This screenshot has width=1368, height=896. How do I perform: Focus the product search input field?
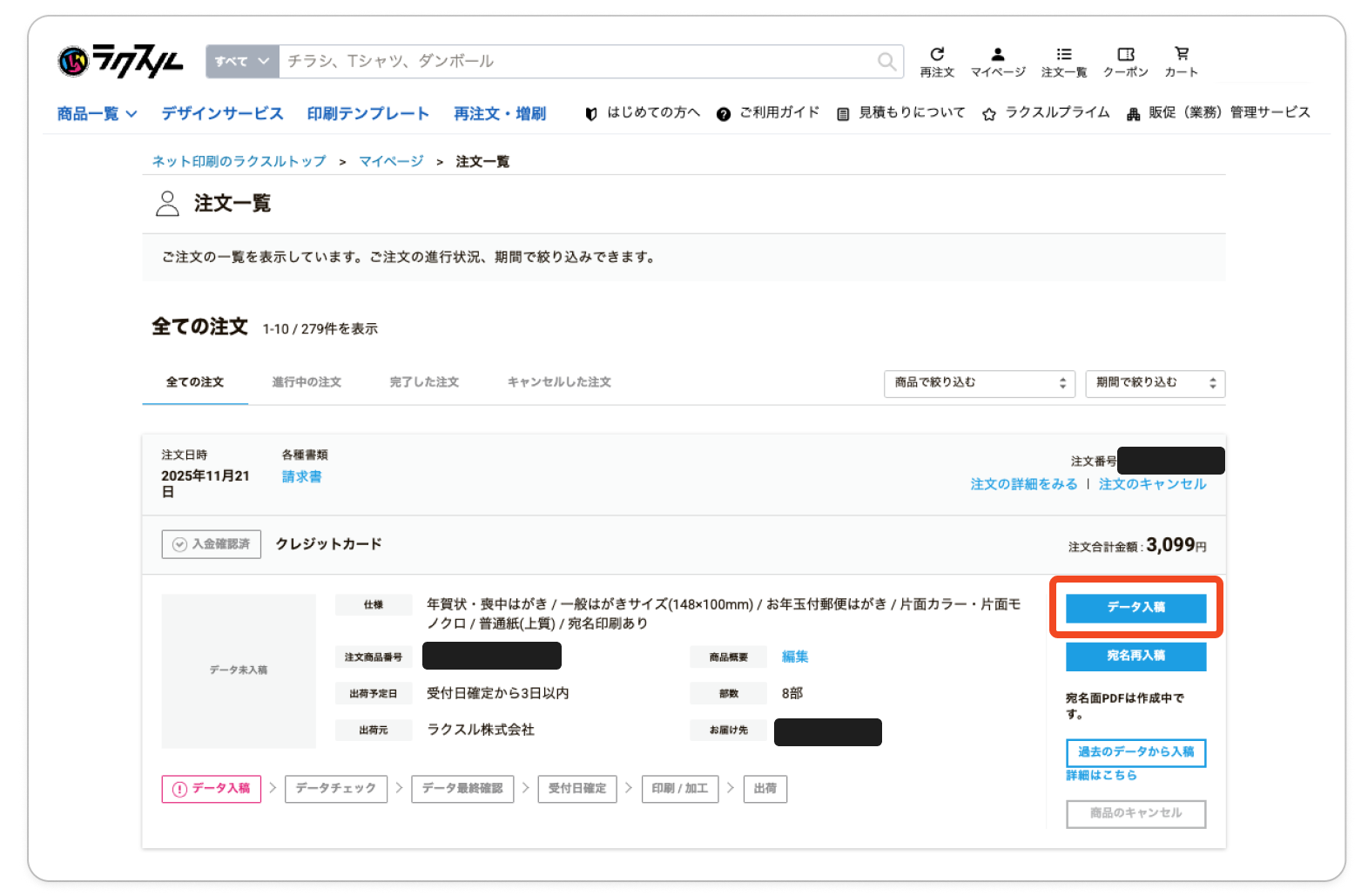575,61
